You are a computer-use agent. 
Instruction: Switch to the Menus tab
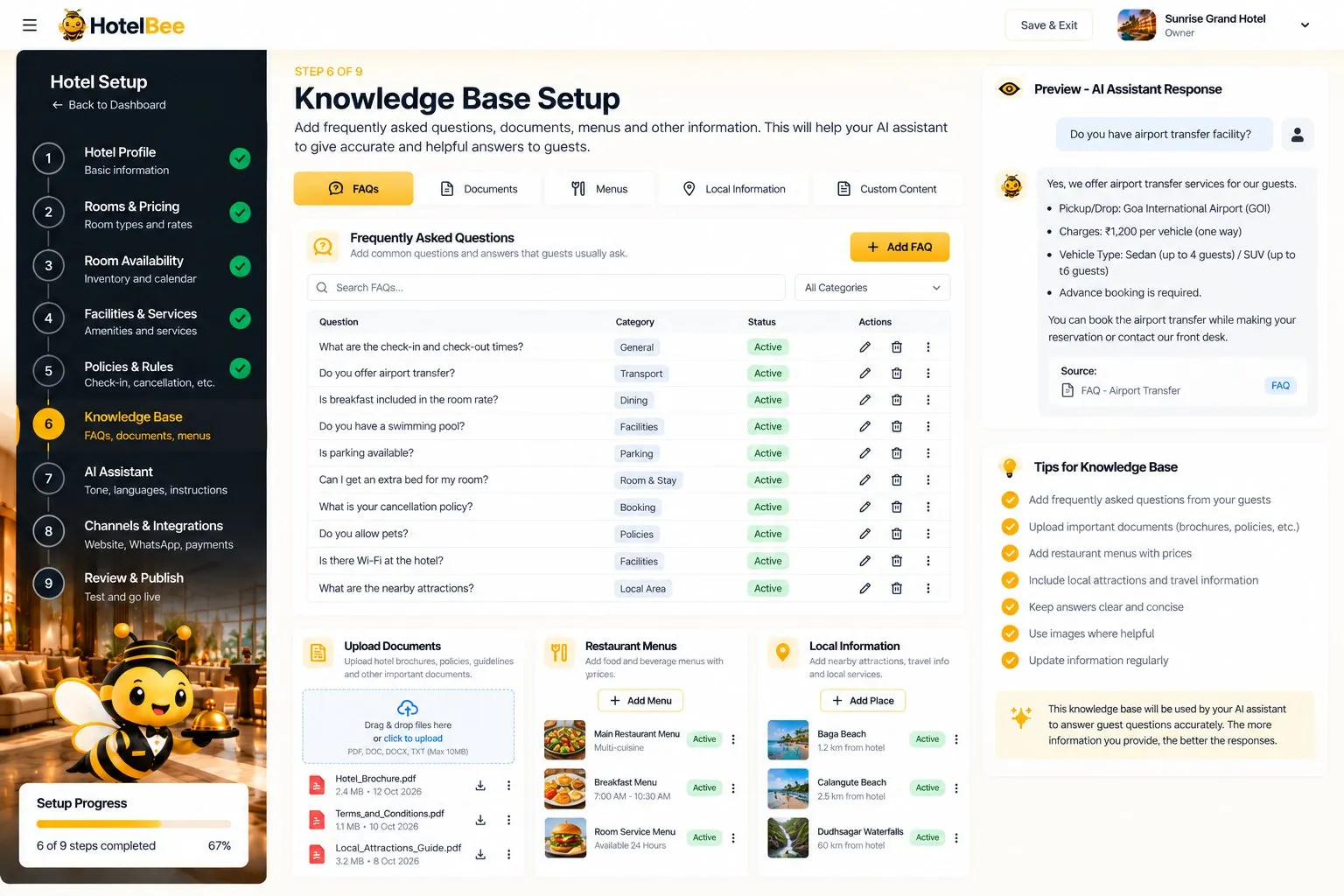click(599, 189)
